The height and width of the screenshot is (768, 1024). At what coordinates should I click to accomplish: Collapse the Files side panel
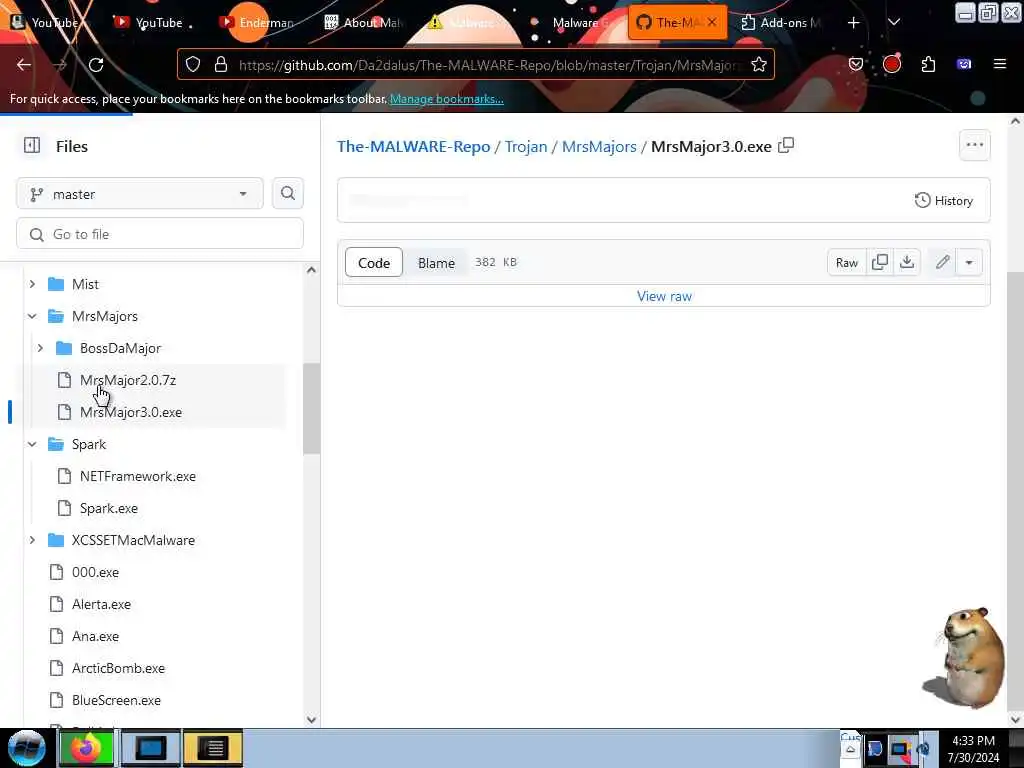(32, 146)
